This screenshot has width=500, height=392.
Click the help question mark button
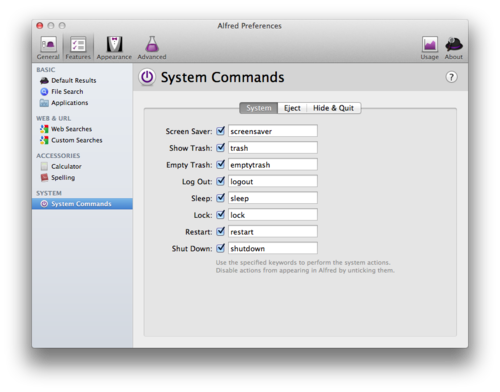(451, 77)
